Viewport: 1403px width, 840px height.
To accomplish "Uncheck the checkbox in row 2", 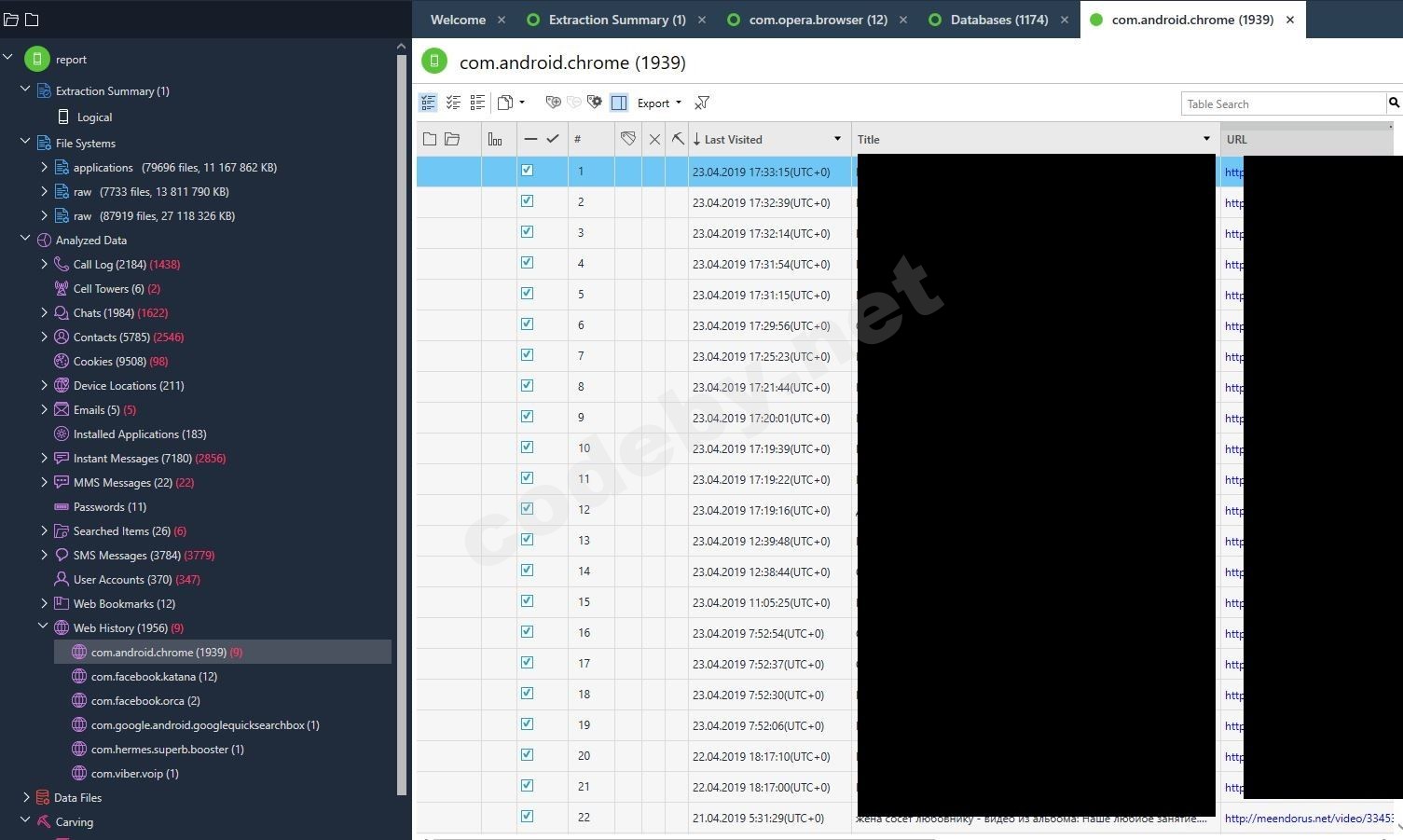I will click(x=527, y=201).
